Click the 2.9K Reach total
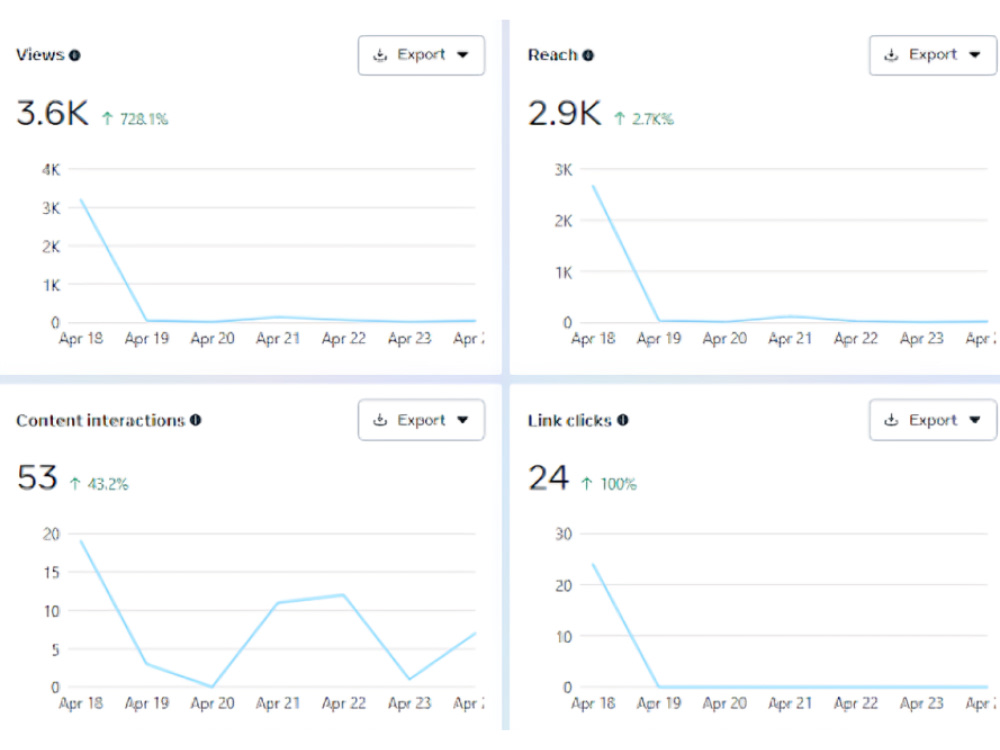The width and height of the screenshot is (1000, 750). 564,114
